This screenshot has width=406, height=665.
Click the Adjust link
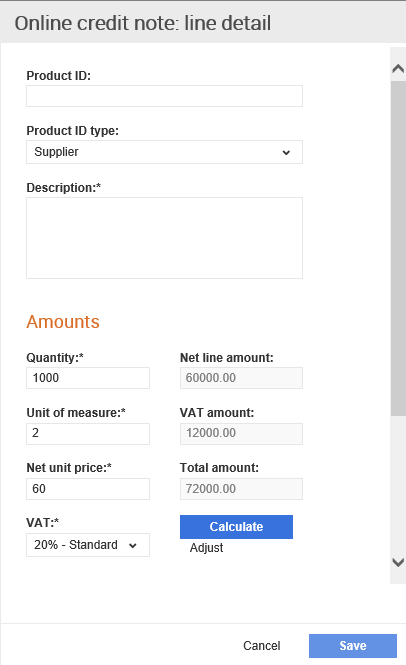pos(206,548)
